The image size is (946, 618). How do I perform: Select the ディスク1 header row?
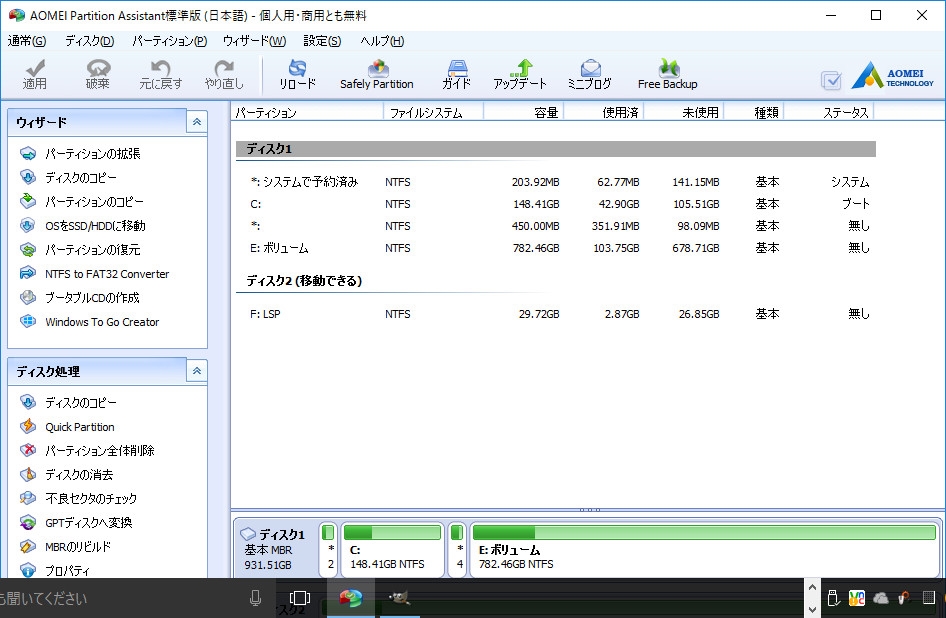556,148
